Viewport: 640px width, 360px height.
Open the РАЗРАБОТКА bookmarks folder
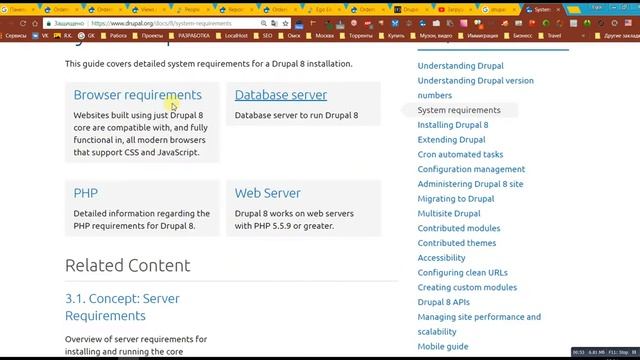point(189,36)
